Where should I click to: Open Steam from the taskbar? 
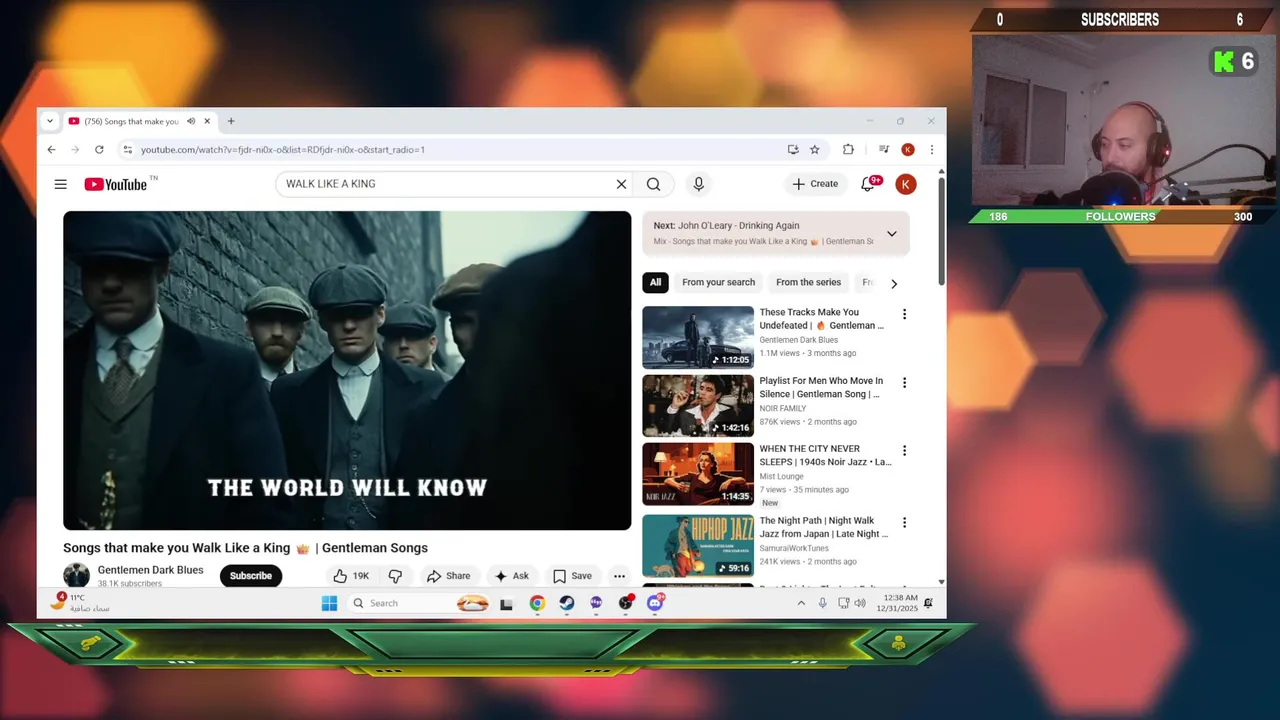(x=566, y=603)
